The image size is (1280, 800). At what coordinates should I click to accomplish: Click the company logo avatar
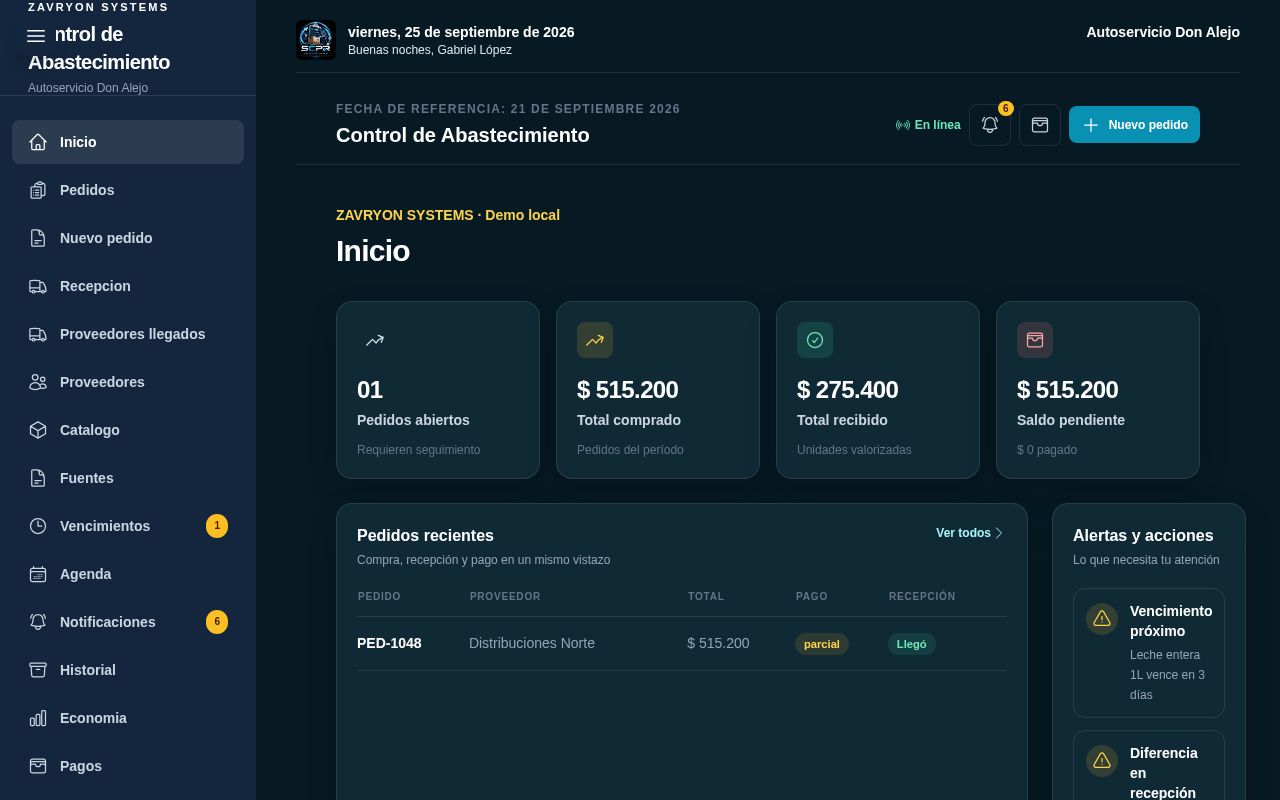316,40
